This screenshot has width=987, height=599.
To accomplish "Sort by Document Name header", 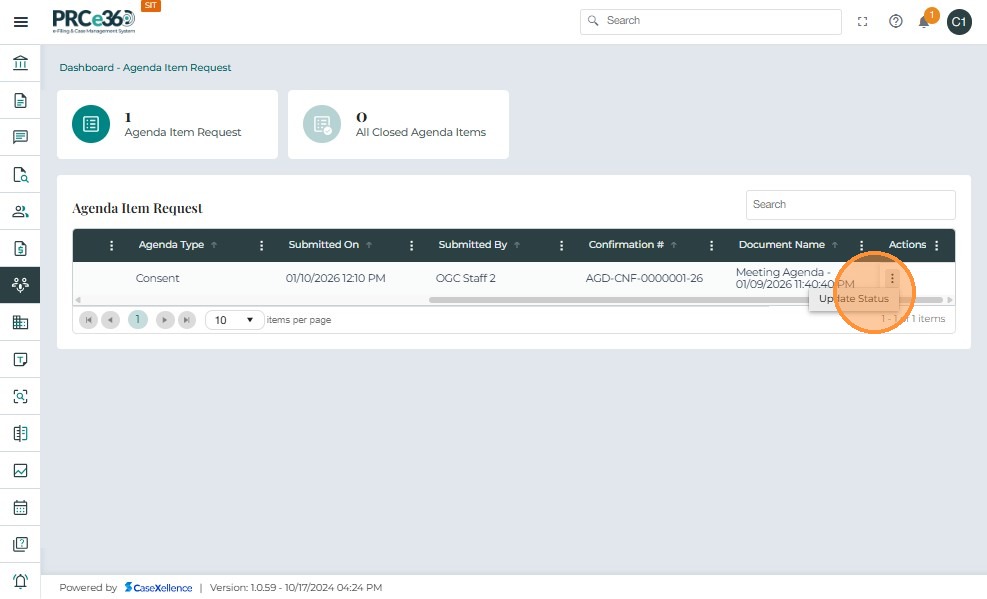I will [x=781, y=245].
